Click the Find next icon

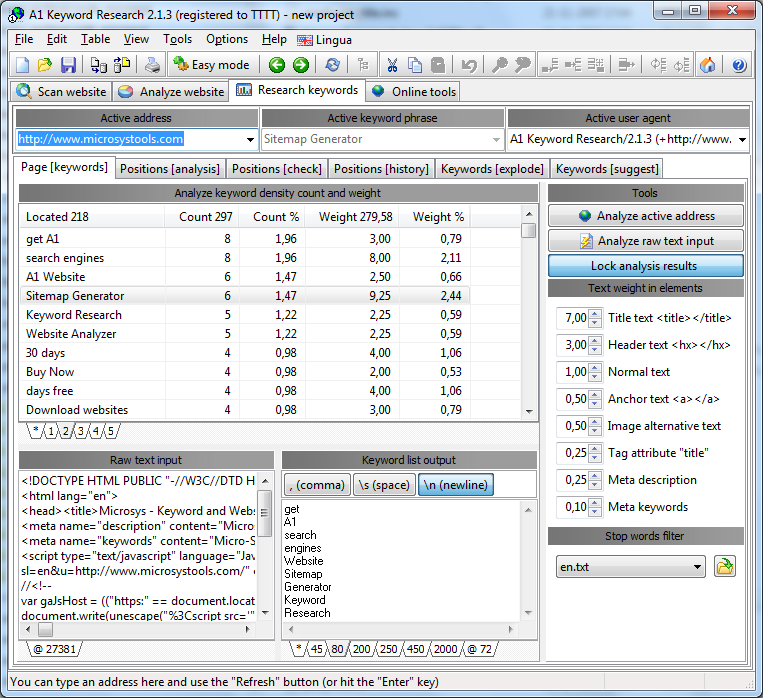[x=523, y=65]
